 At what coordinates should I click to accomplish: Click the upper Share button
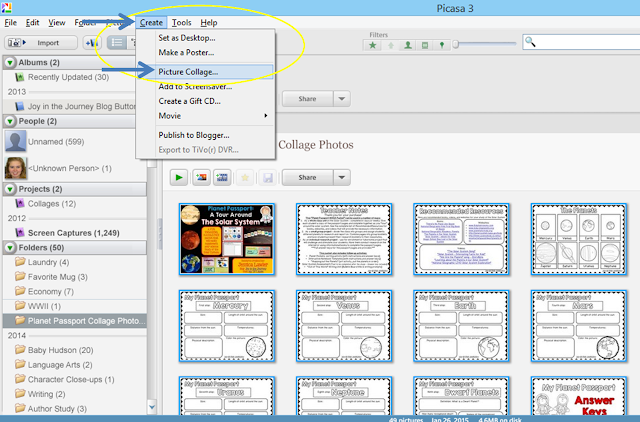click(307, 99)
